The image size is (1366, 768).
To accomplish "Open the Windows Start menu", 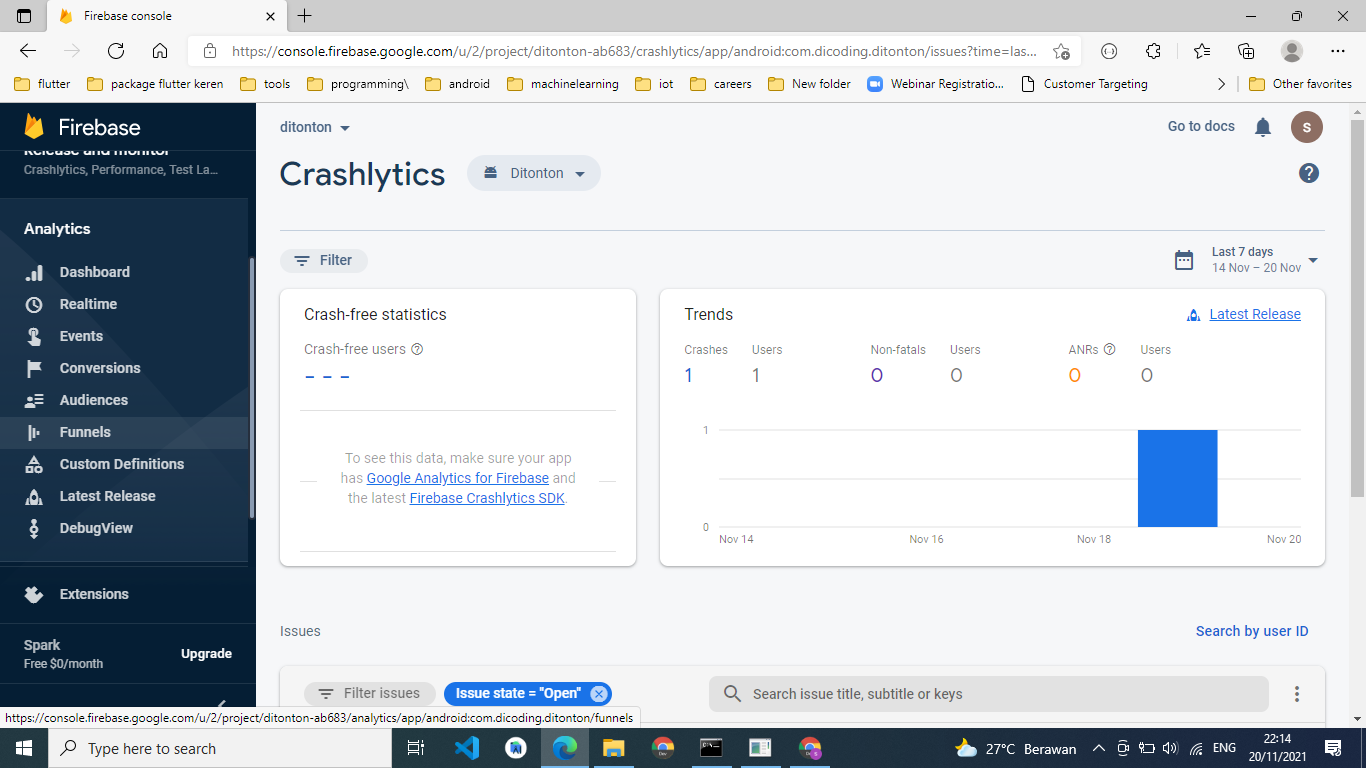I will (24, 748).
